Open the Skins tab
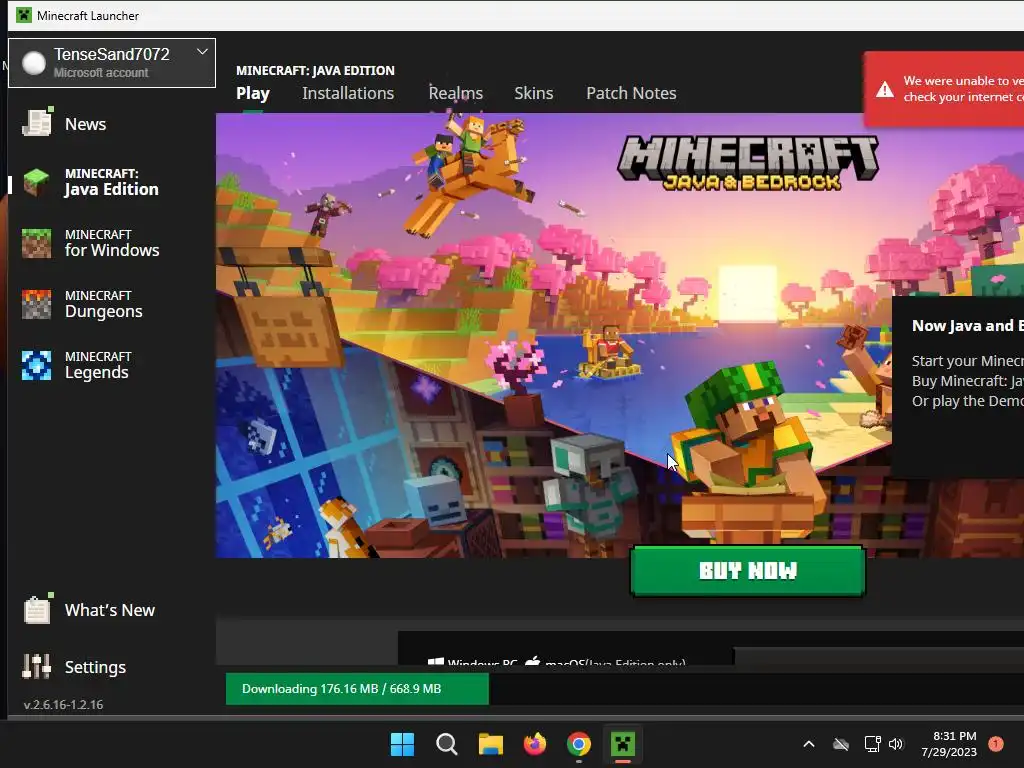Viewport: 1024px width, 768px height. pos(534,93)
